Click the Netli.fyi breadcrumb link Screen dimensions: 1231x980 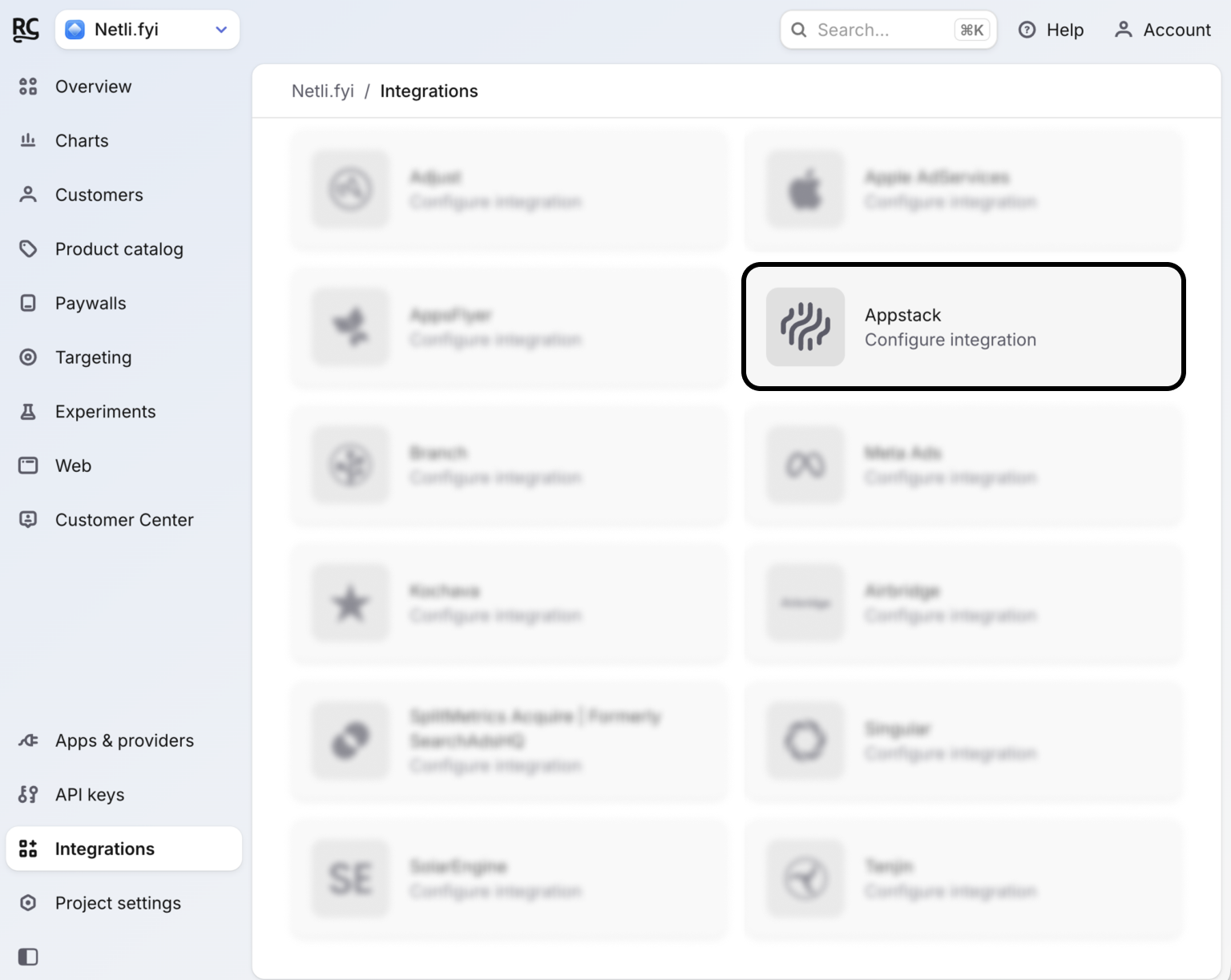(x=323, y=91)
